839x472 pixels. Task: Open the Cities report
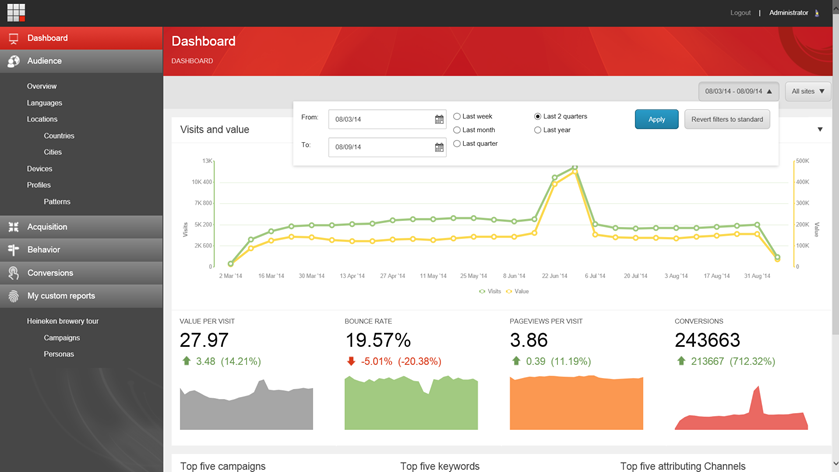click(x=52, y=152)
